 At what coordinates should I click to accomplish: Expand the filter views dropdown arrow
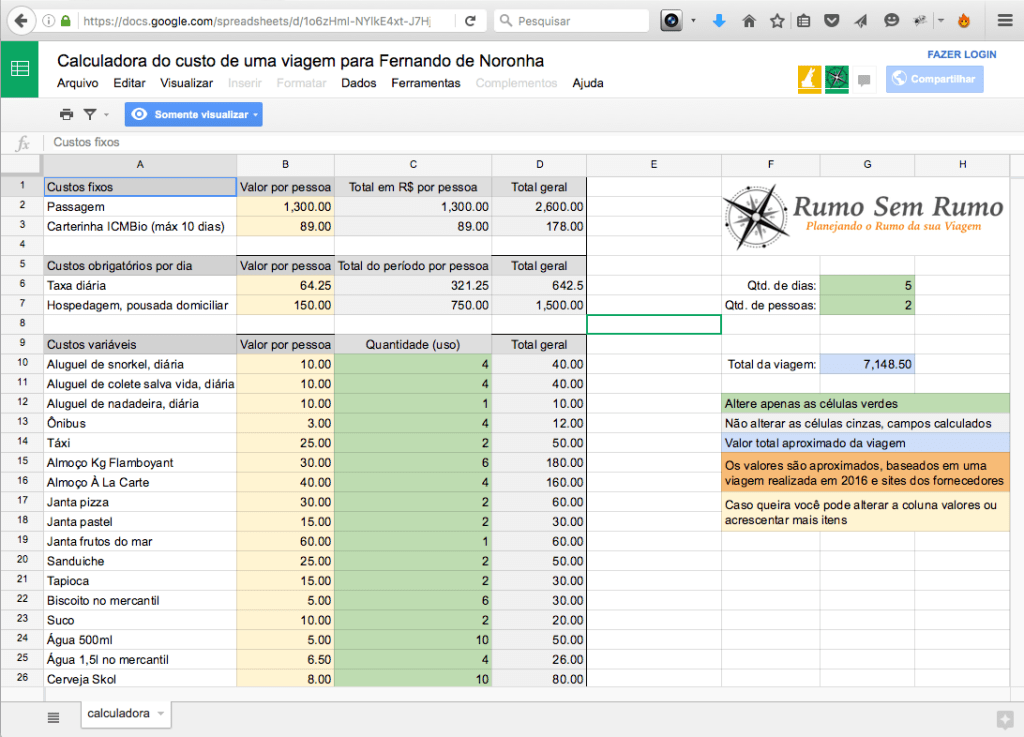pyautogui.click(x=107, y=115)
